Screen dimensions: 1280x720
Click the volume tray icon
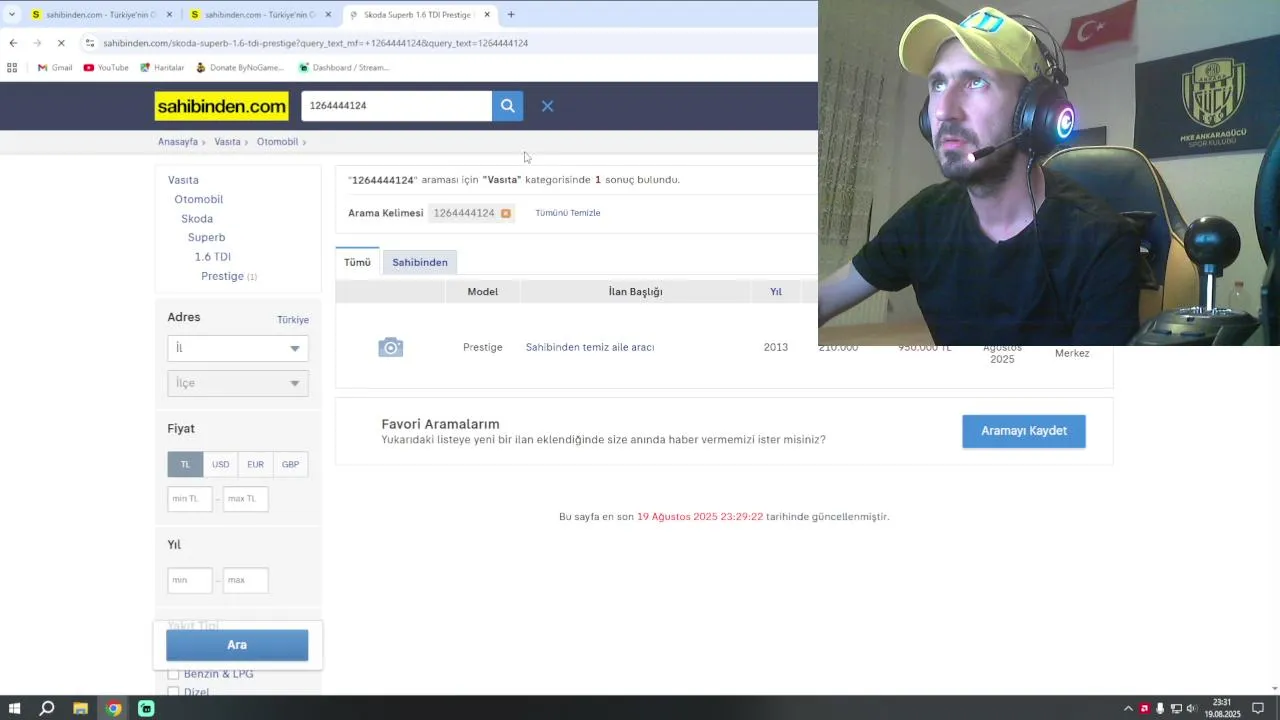tap(1191, 708)
